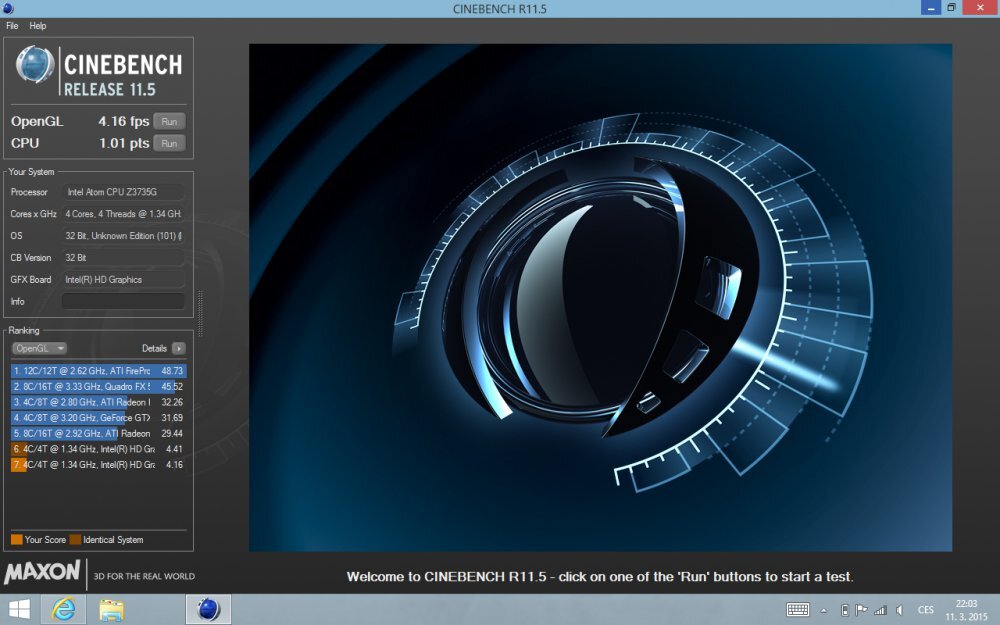Select the 12C/12T ATI FirePro ranking entry

click(98, 370)
